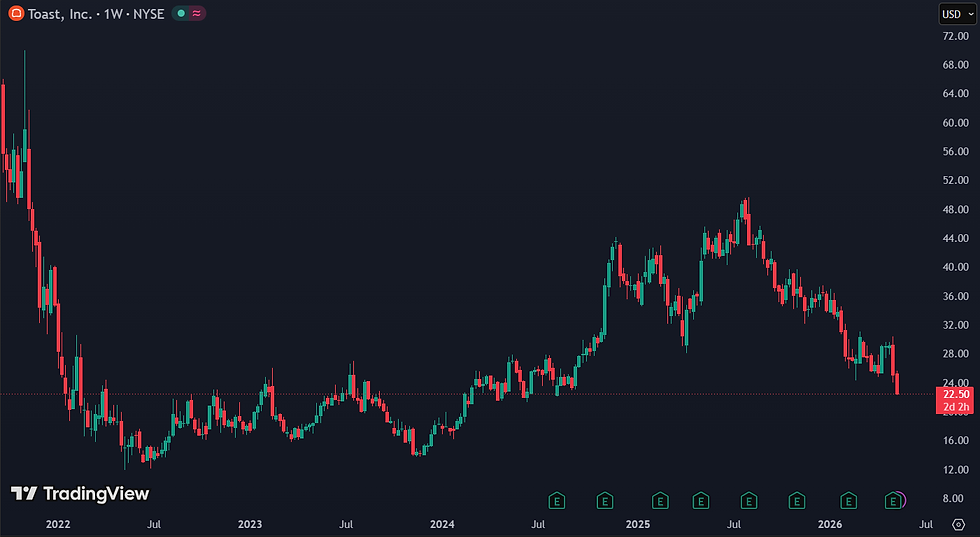Open the USD currency dropdown
Viewport: 980px width, 537px height.
[957, 14]
